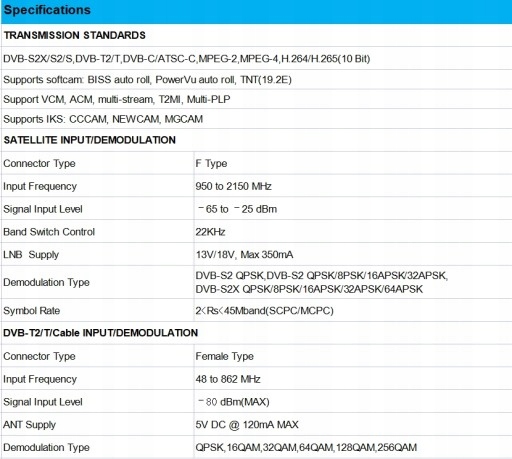The image size is (512, 459).
Task: Click the Symbol Rate label
Action: (32, 311)
